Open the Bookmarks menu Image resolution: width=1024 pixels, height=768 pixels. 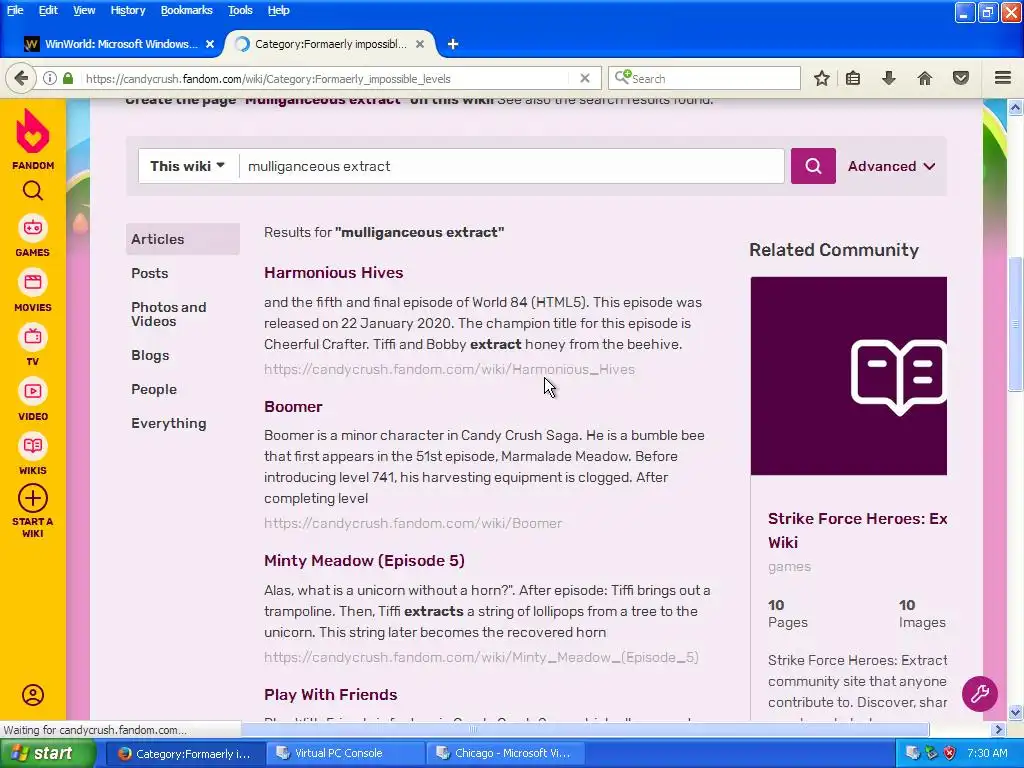click(186, 10)
